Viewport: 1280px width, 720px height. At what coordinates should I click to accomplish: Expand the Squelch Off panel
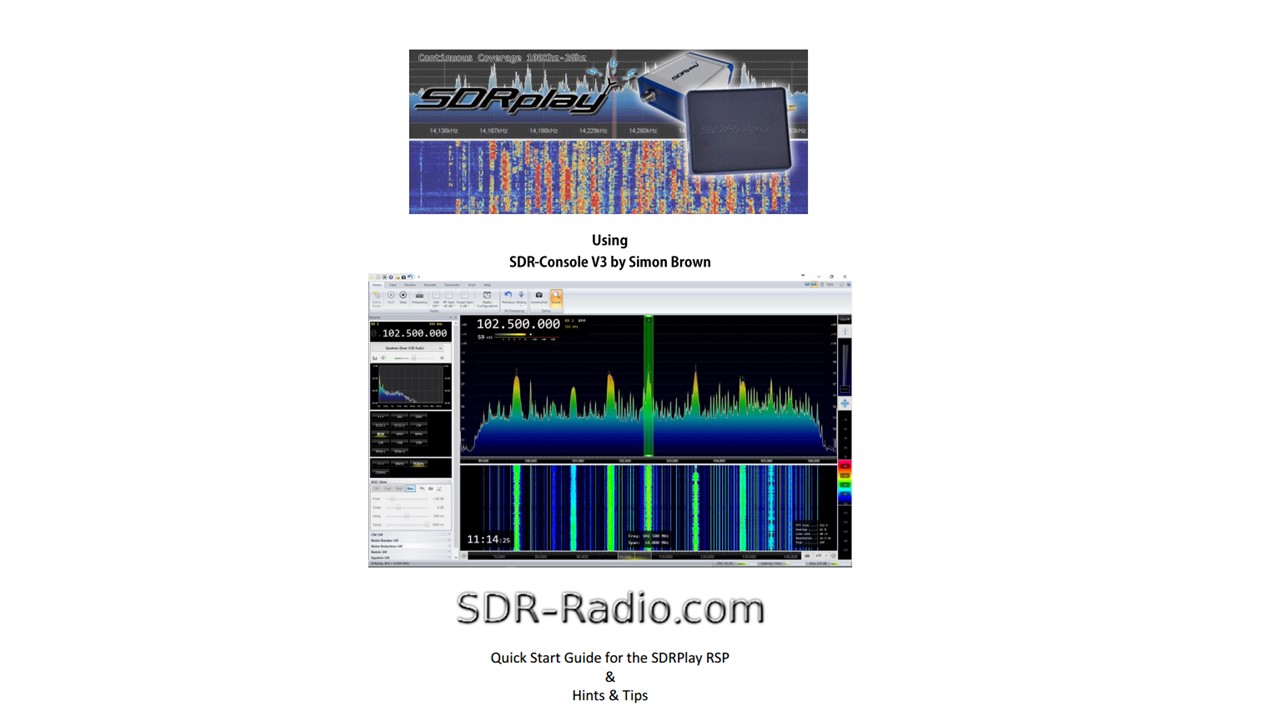tap(410, 557)
